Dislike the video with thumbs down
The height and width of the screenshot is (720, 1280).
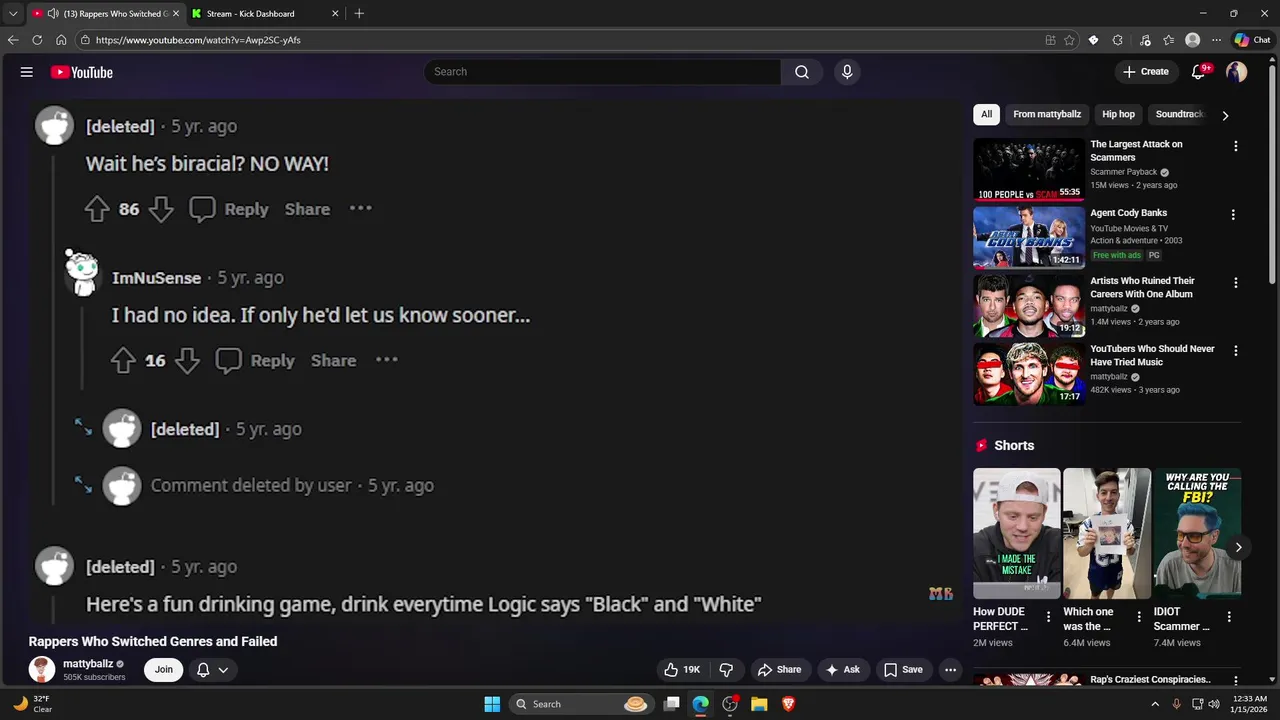(x=727, y=670)
